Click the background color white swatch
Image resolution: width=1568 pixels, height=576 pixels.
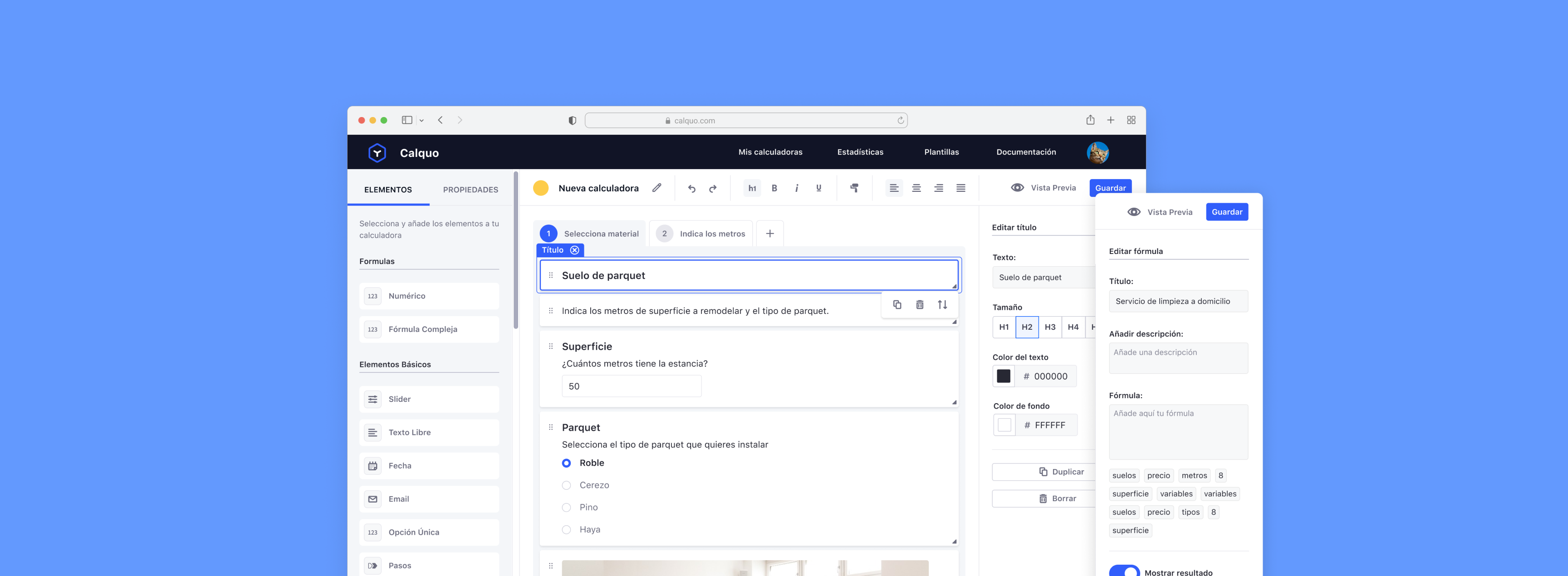(x=1004, y=425)
